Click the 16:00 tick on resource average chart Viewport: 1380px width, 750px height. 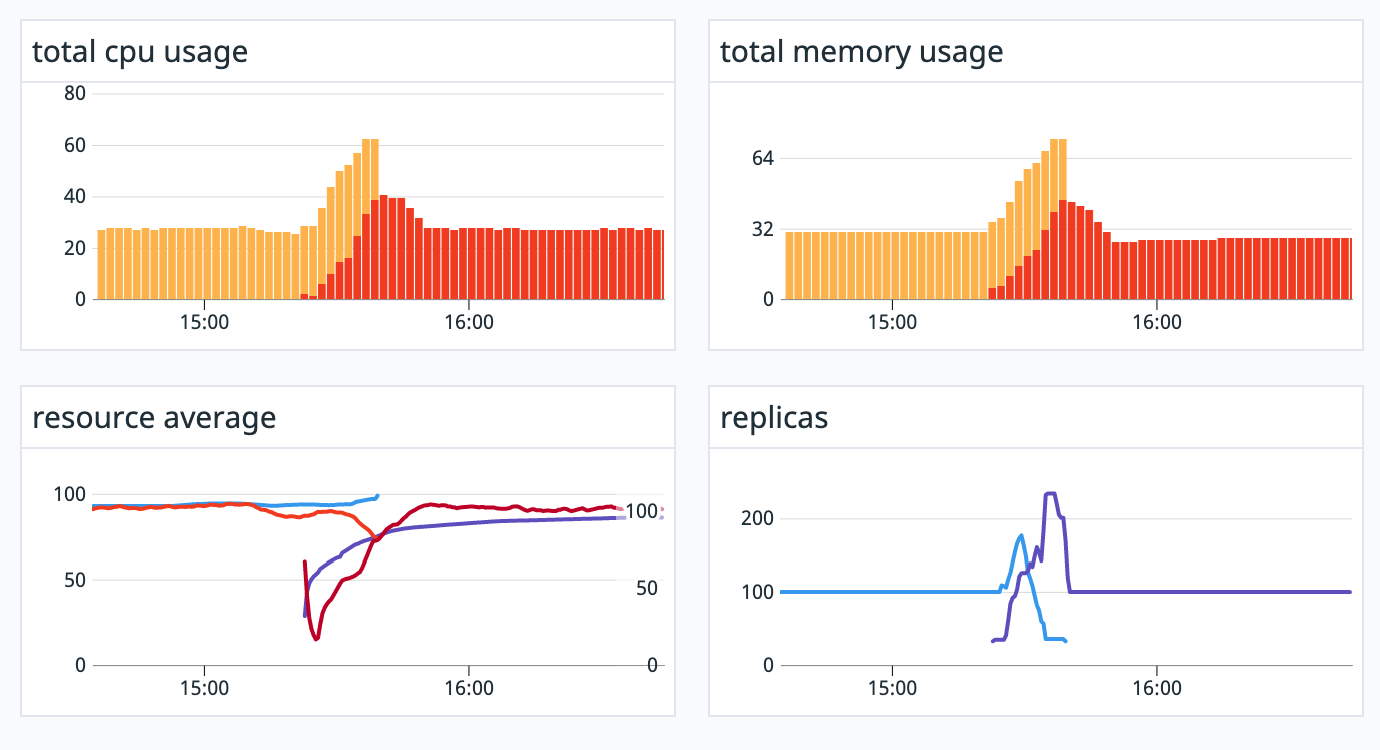(469, 689)
